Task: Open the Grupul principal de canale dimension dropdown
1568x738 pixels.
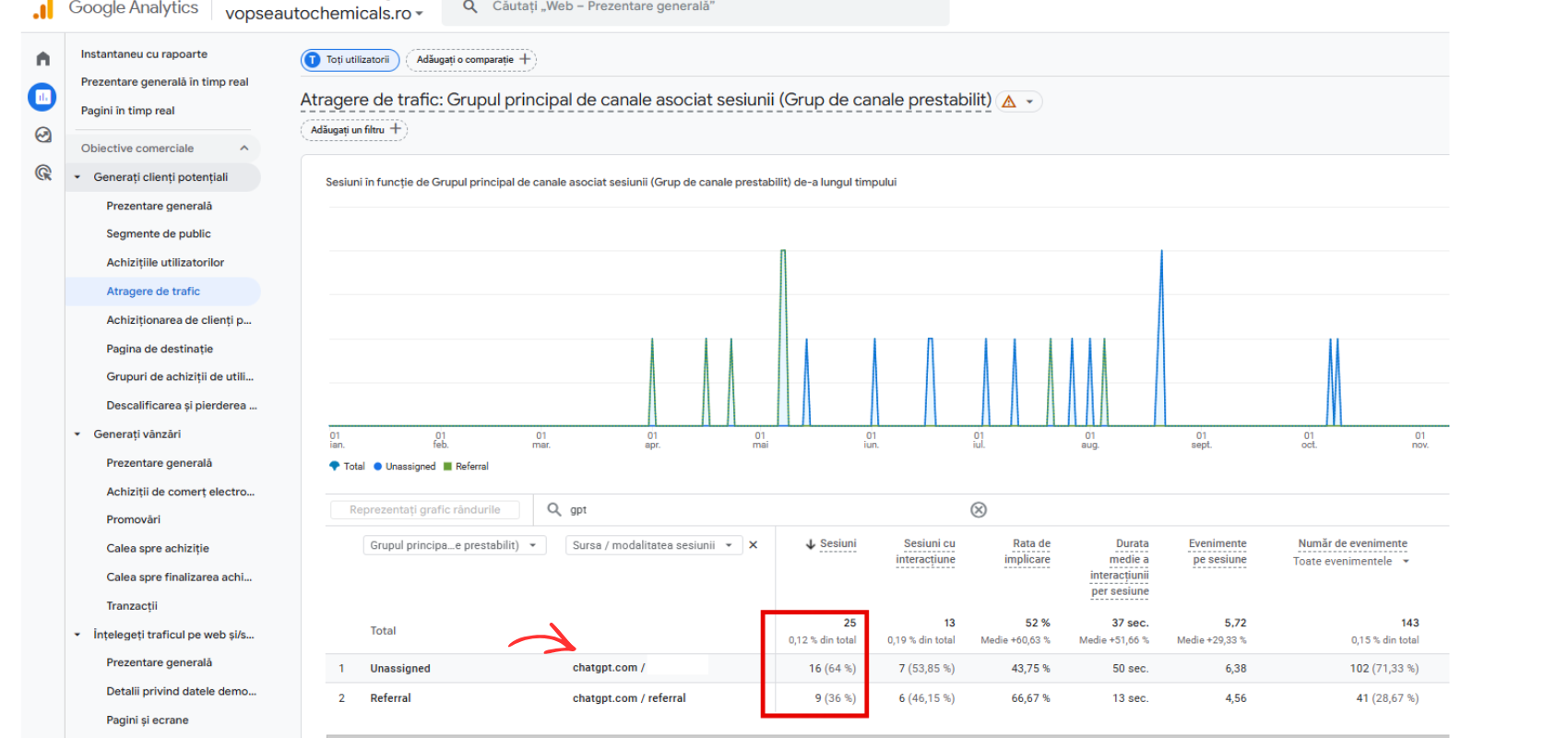Action: 454,545
